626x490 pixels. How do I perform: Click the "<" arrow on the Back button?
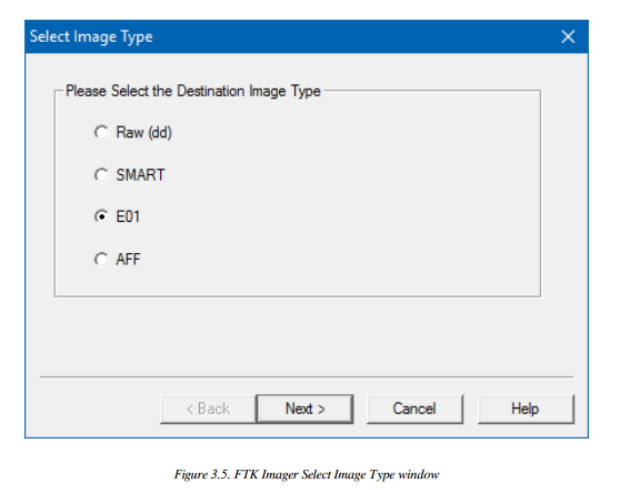[190, 409]
